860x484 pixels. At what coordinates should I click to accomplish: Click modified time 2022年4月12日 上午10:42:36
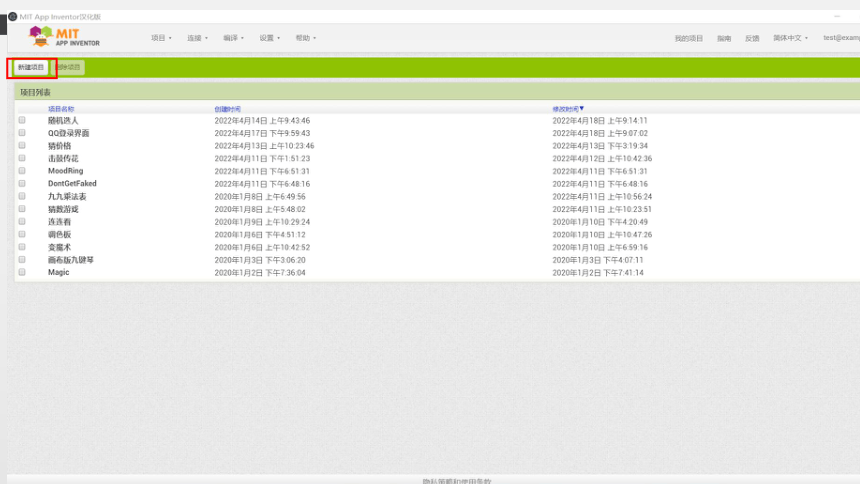[602, 159]
